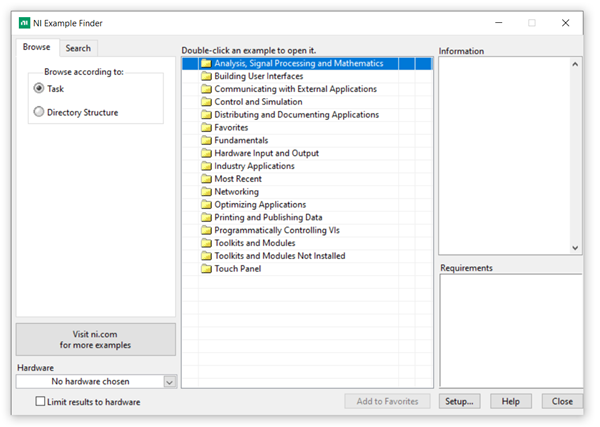600x427 pixels.
Task: Select the Building User Interfaces row text
Action: coord(259,76)
